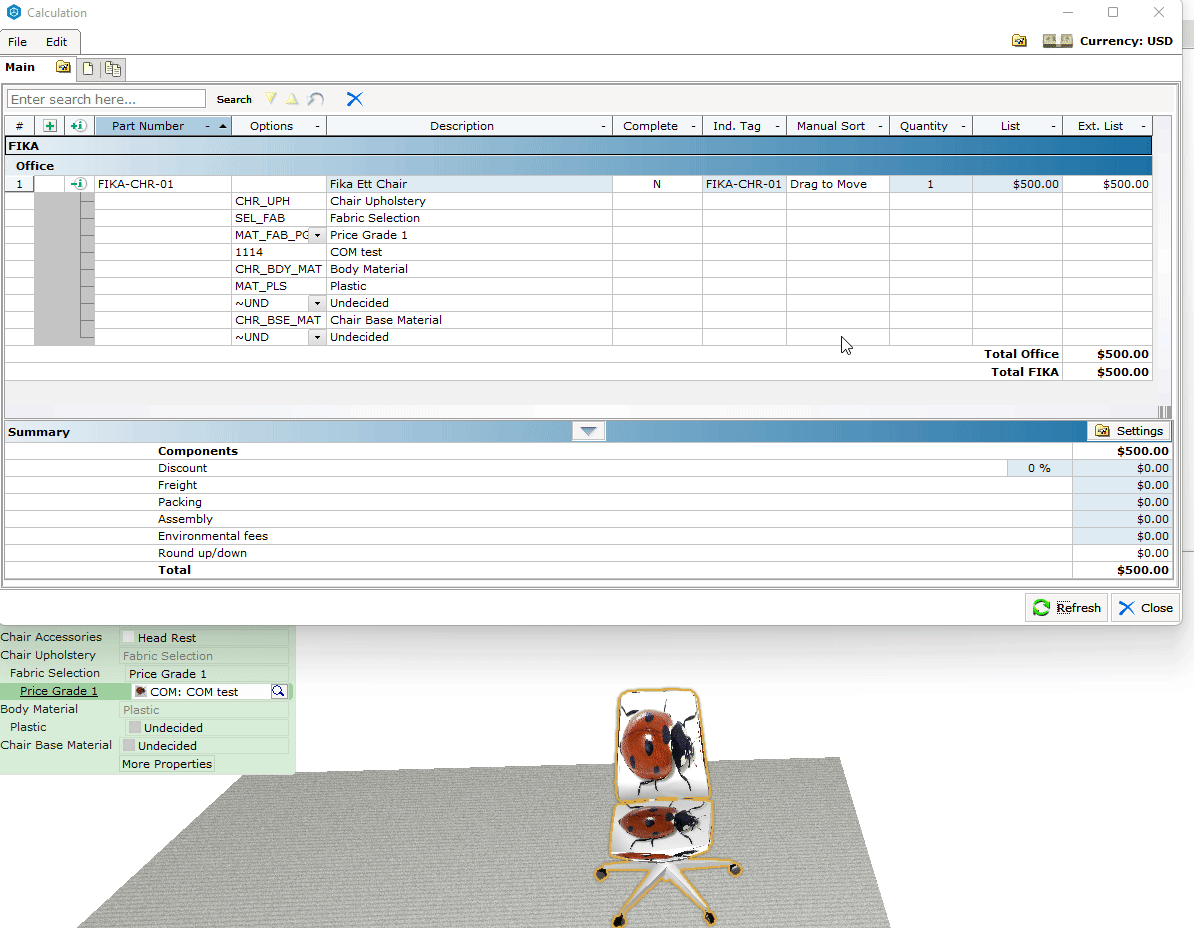Toggle the Plastic Undecided checkbox

point(135,727)
